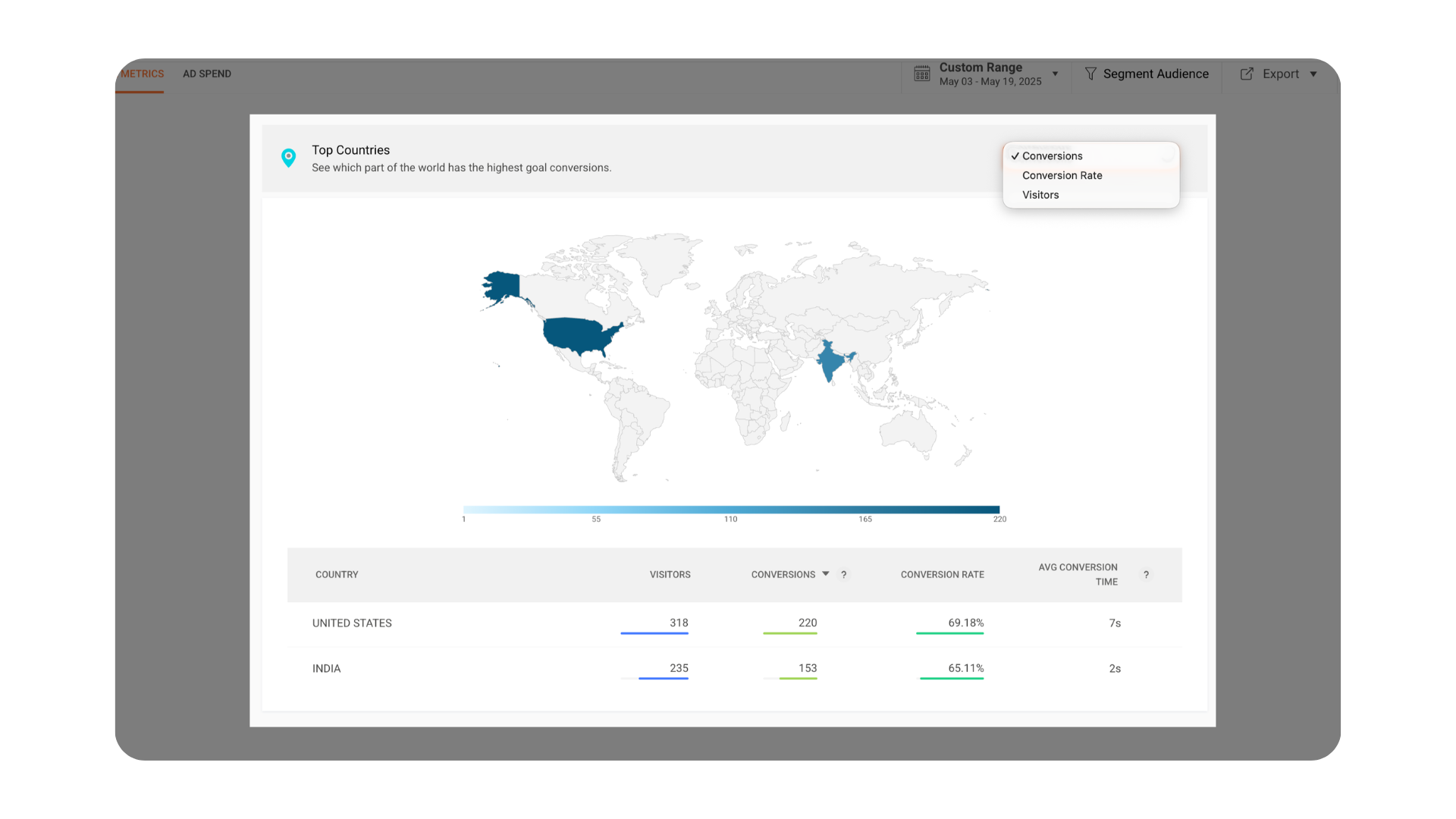Sort by the Visitors column header
The height and width of the screenshot is (819, 1456).
tap(670, 575)
